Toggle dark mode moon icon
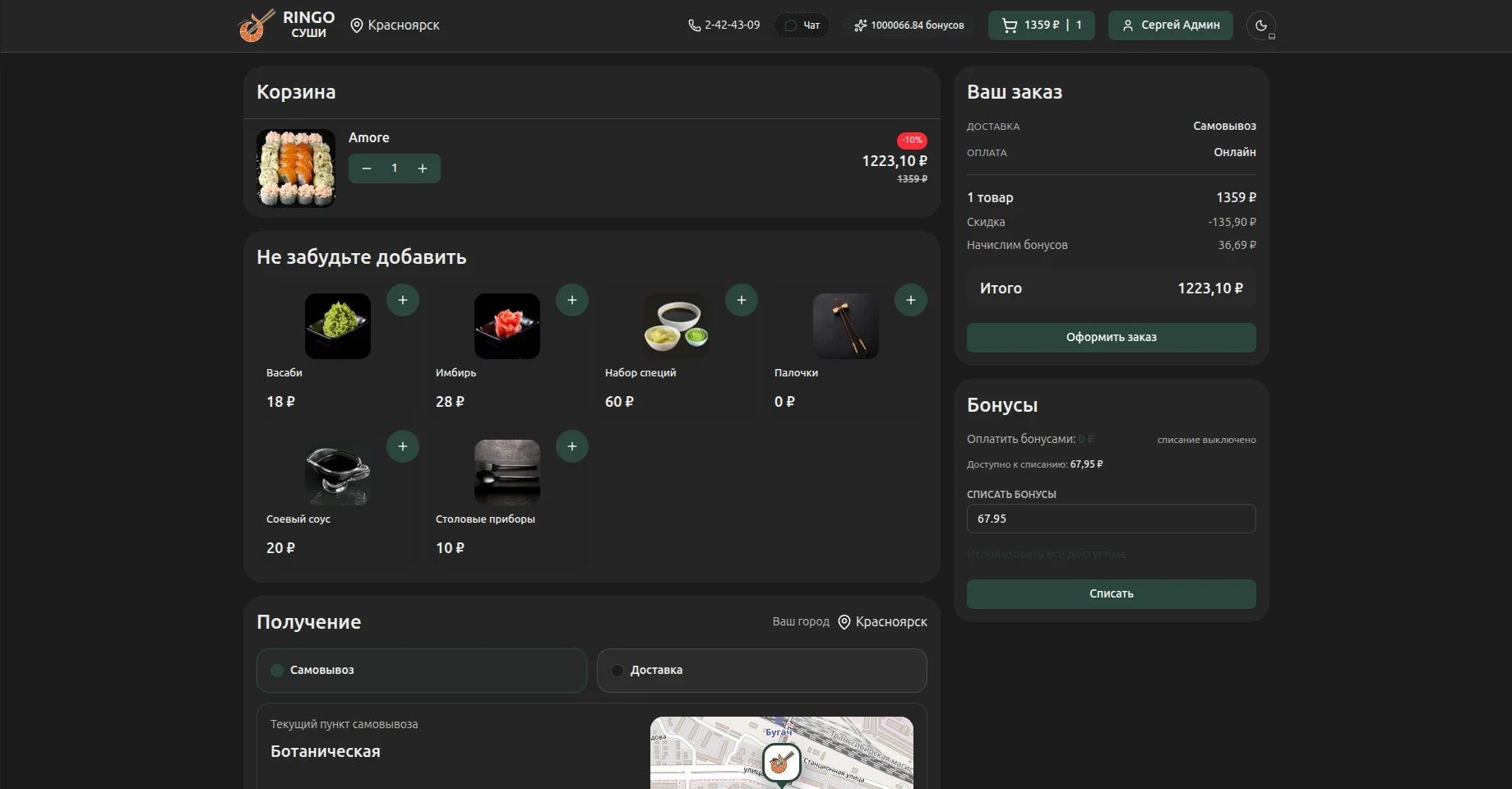The height and width of the screenshot is (789, 1512). point(1261,25)
